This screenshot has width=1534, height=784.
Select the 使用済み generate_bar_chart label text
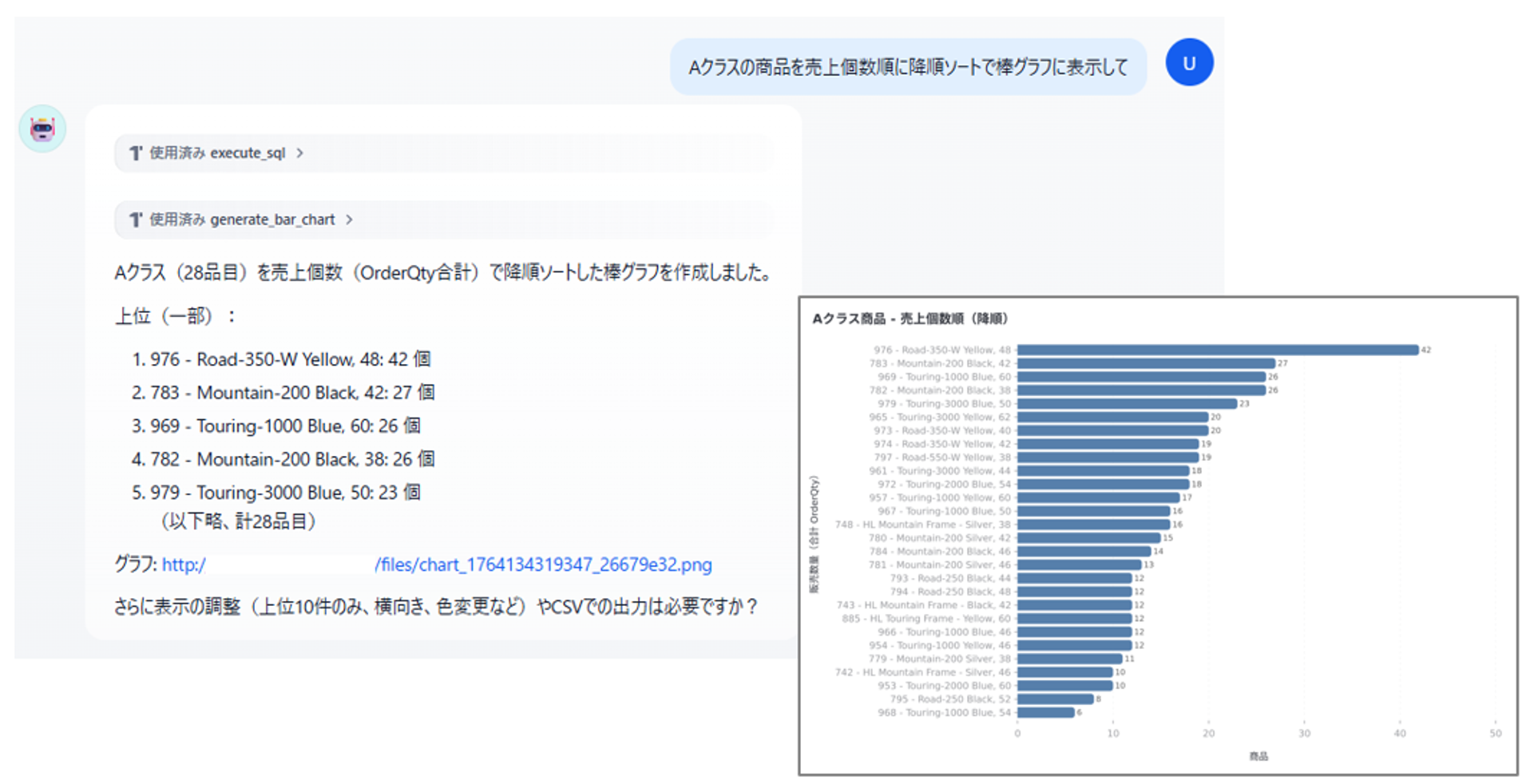[242, 220]
